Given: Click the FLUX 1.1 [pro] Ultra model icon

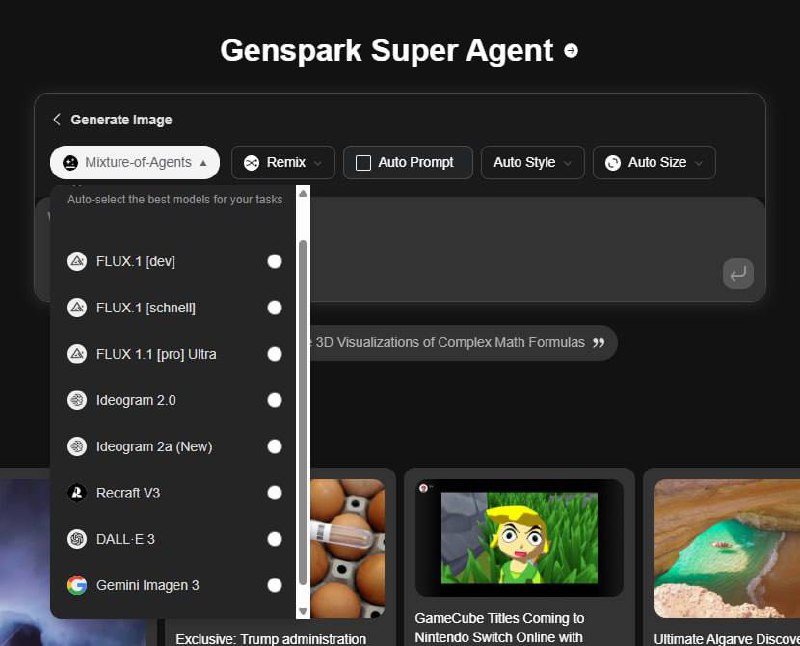Looking at the screenshot, I should pos(77,354).
